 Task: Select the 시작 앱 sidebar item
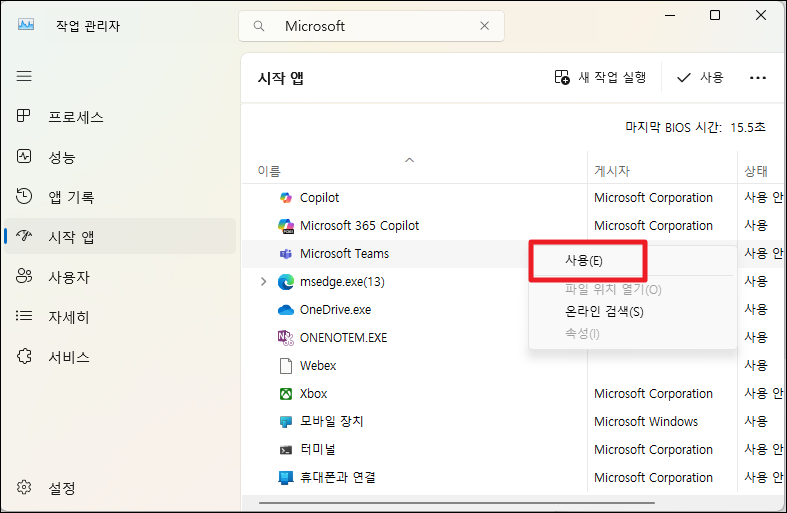120,236
